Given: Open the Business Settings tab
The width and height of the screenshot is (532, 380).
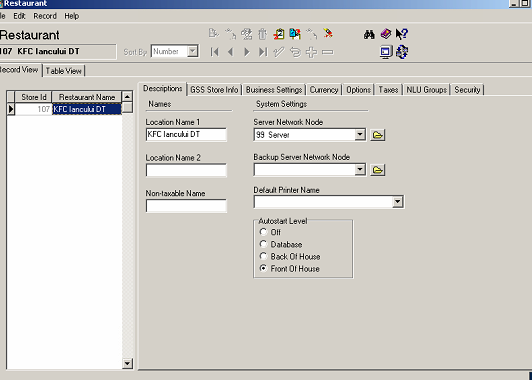Looking at the screenshot, I should [x=274, y=90].
